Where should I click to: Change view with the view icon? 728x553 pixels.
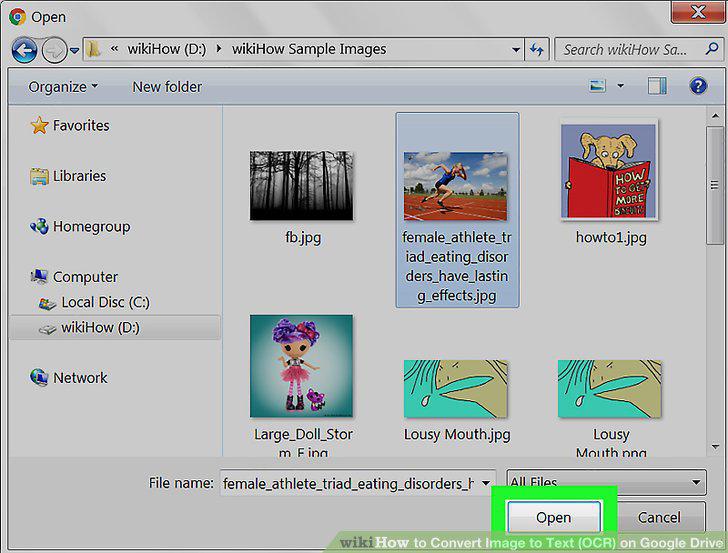597,86
